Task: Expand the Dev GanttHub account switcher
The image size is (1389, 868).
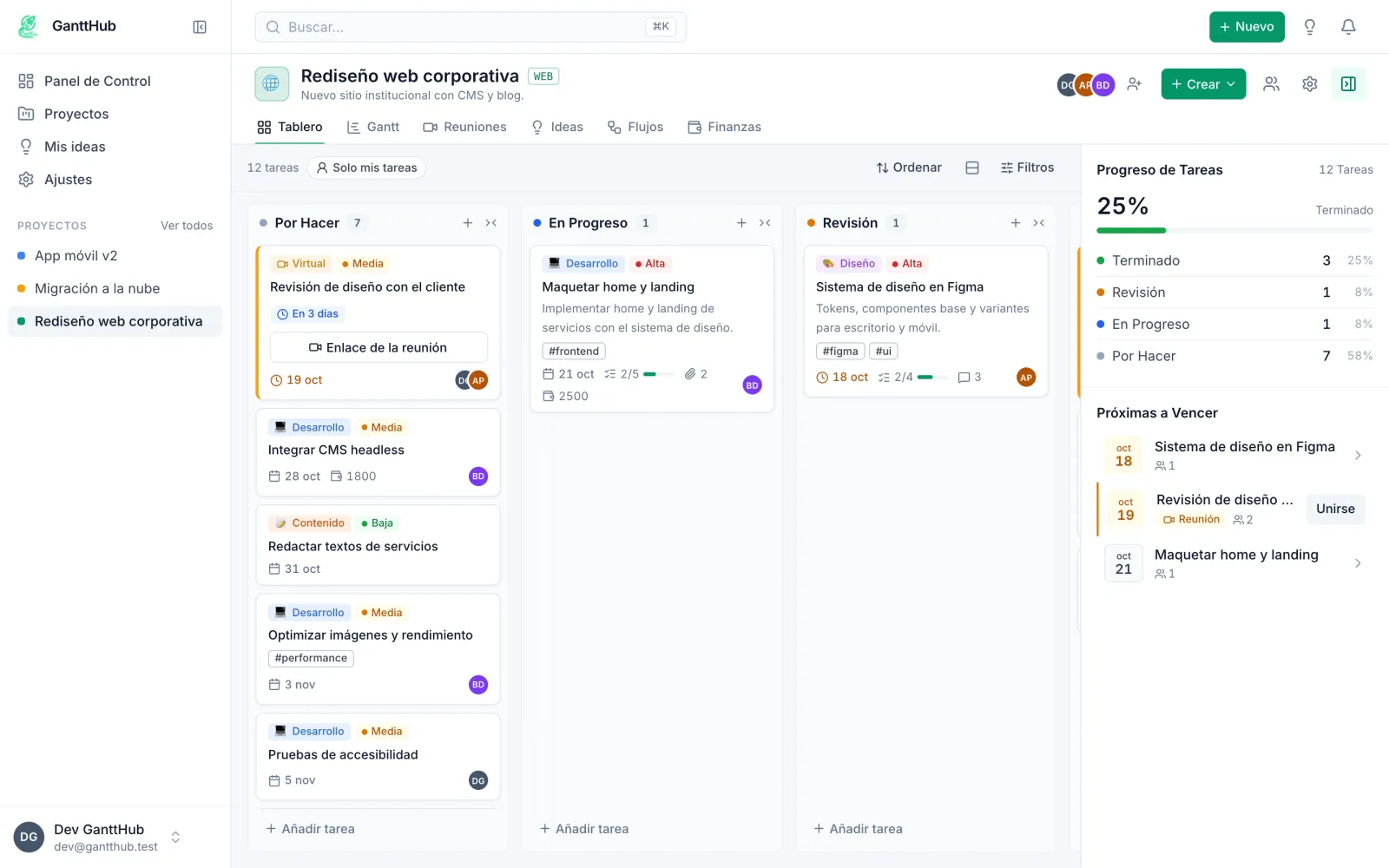Action: [175, 838]
